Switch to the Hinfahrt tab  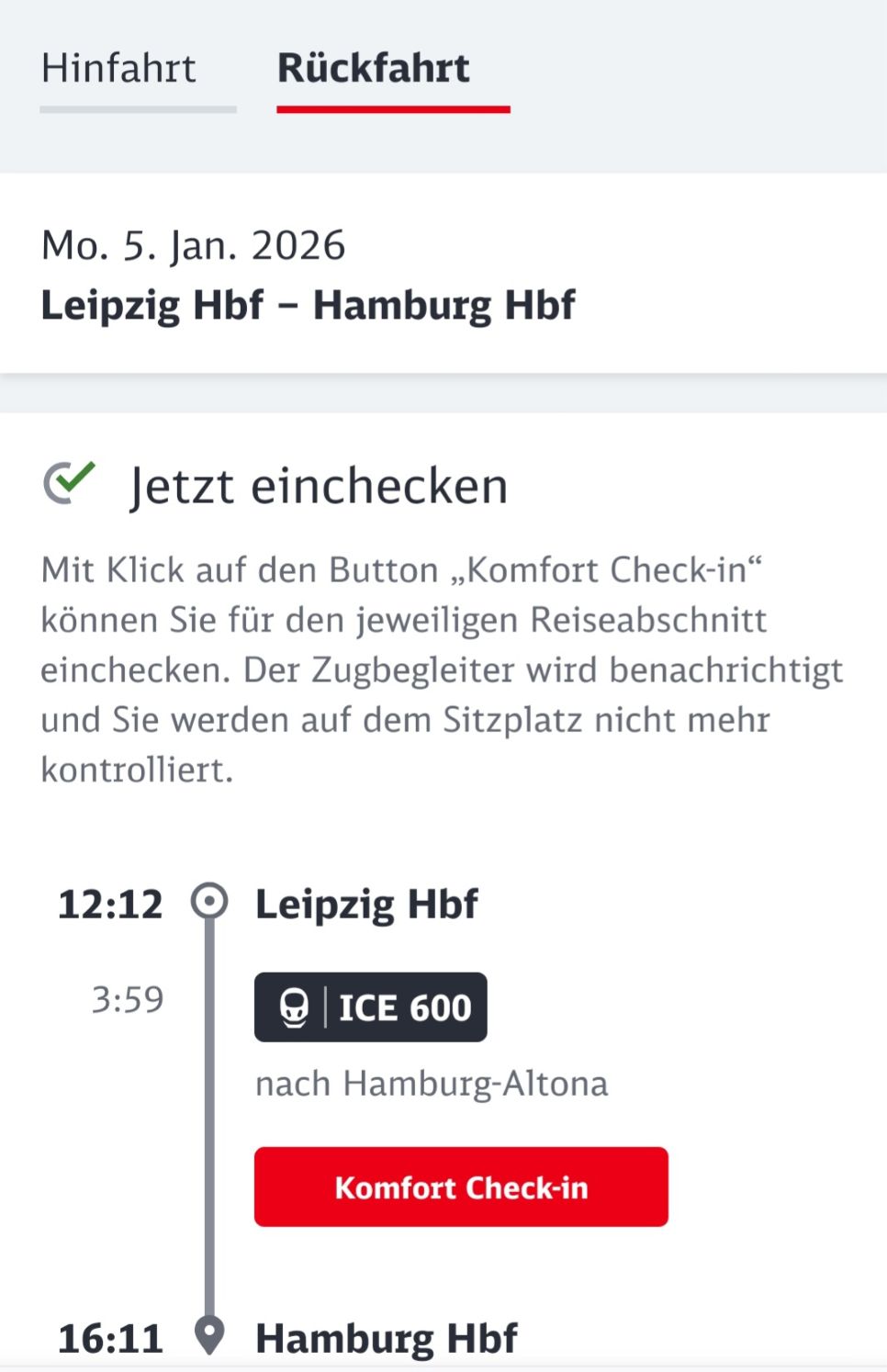(x=118, y=69)
